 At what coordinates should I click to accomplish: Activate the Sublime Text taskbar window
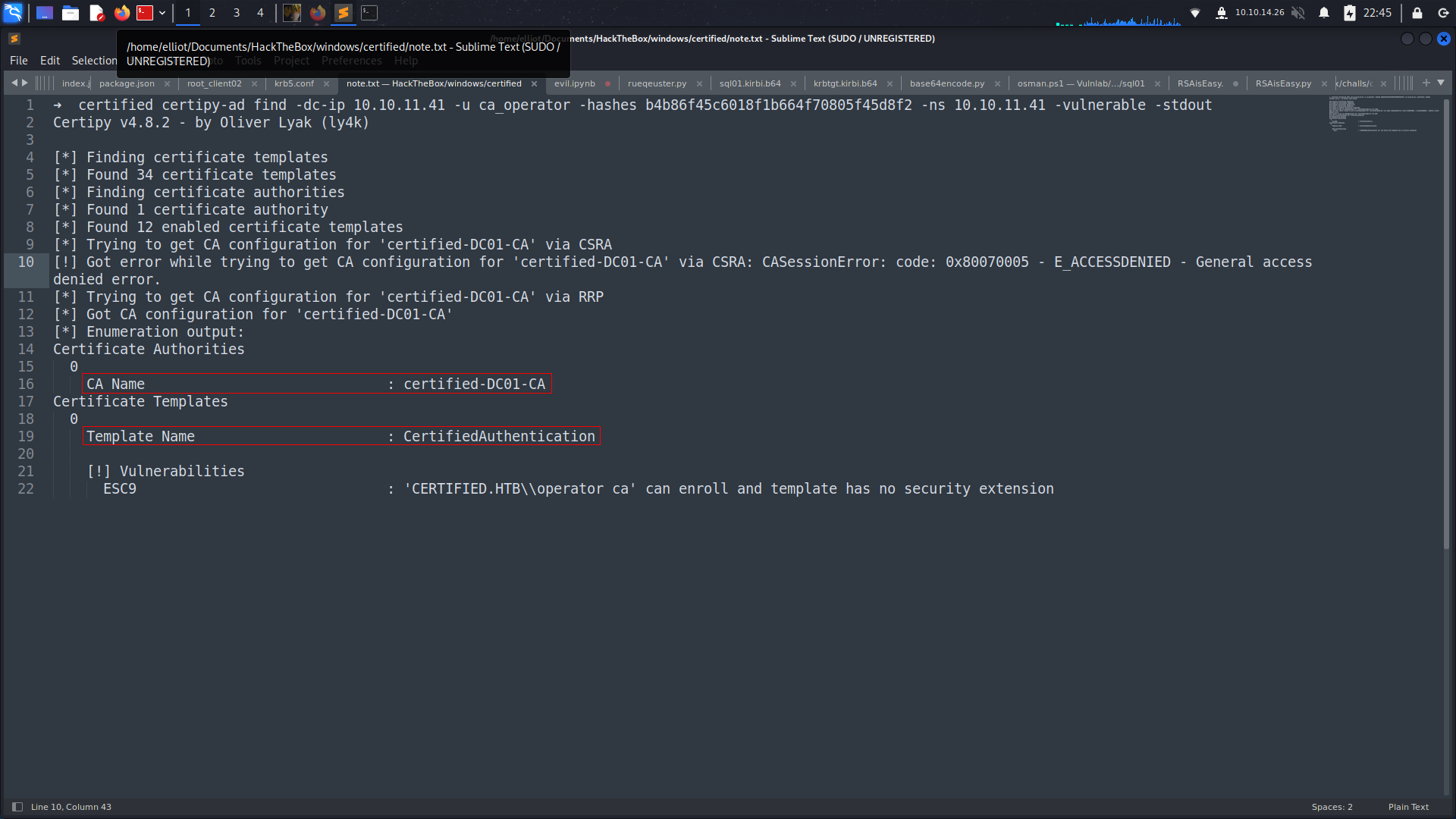[x=344, y=13]
